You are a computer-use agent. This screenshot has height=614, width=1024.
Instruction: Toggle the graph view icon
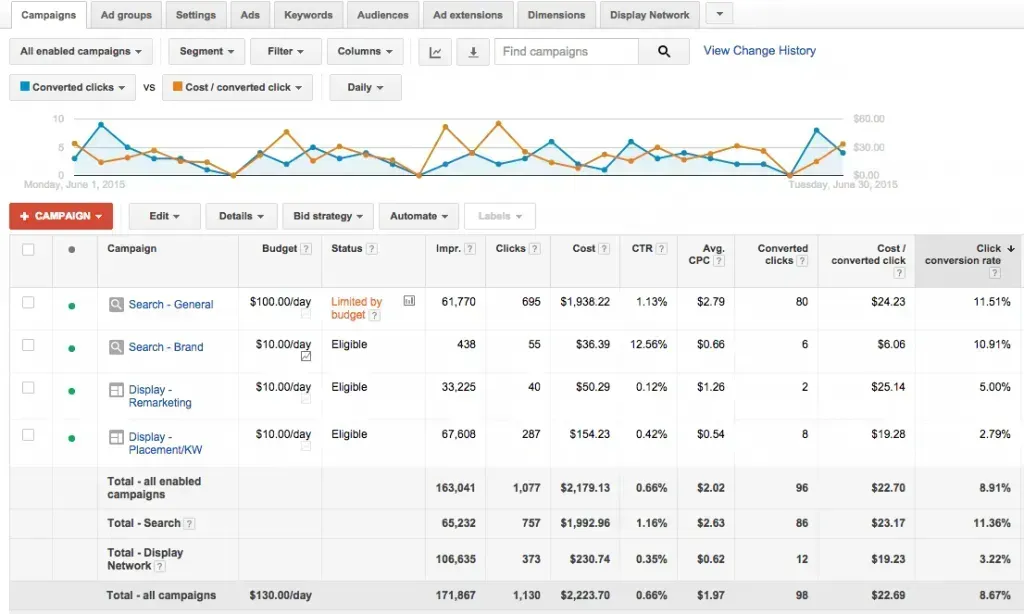435,50
